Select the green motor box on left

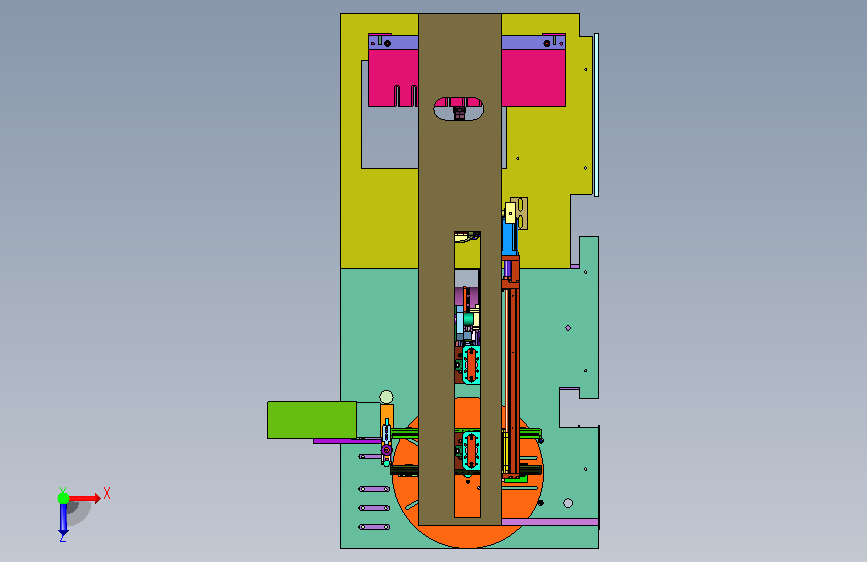[312, 420]
